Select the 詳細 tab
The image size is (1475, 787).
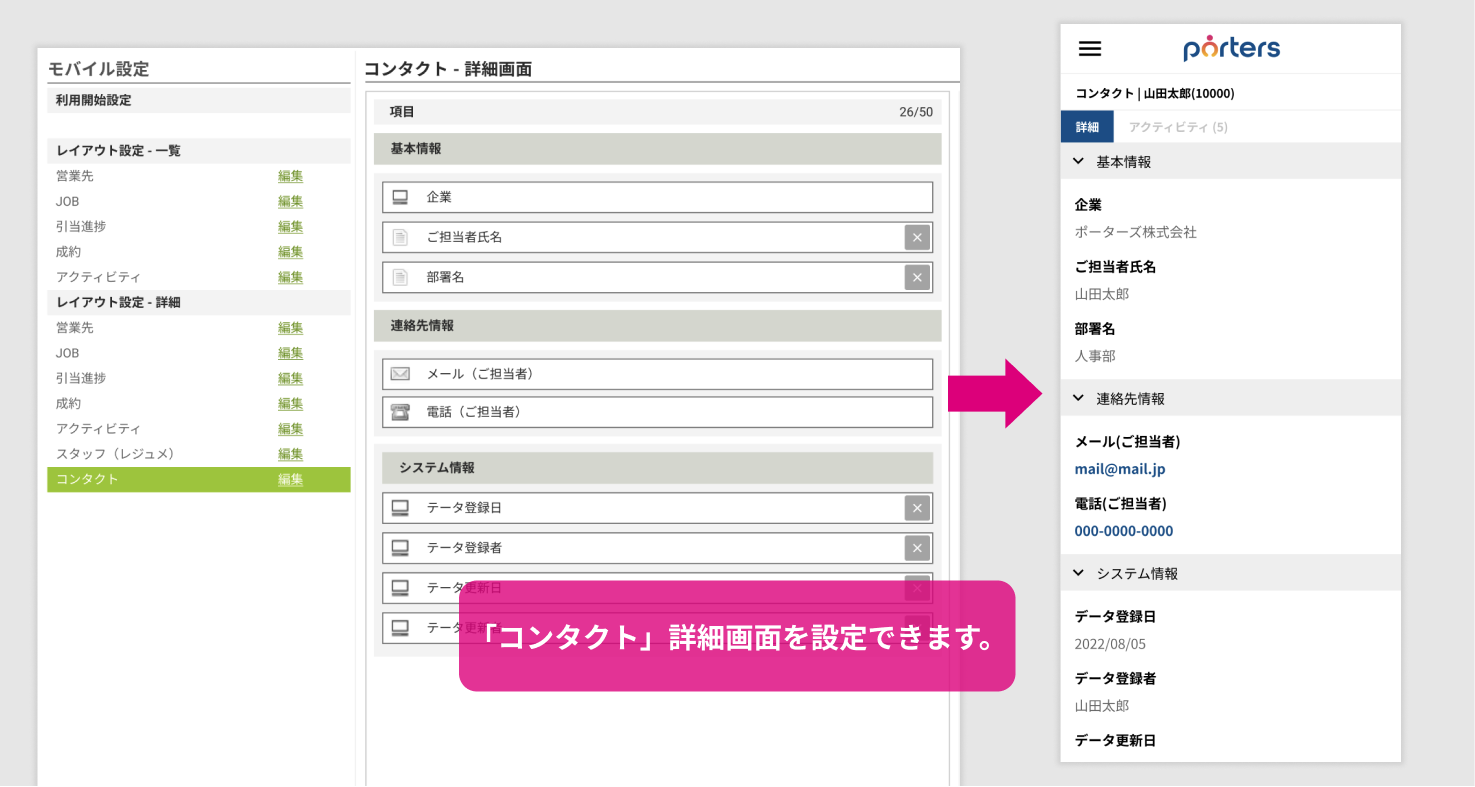1087,127
